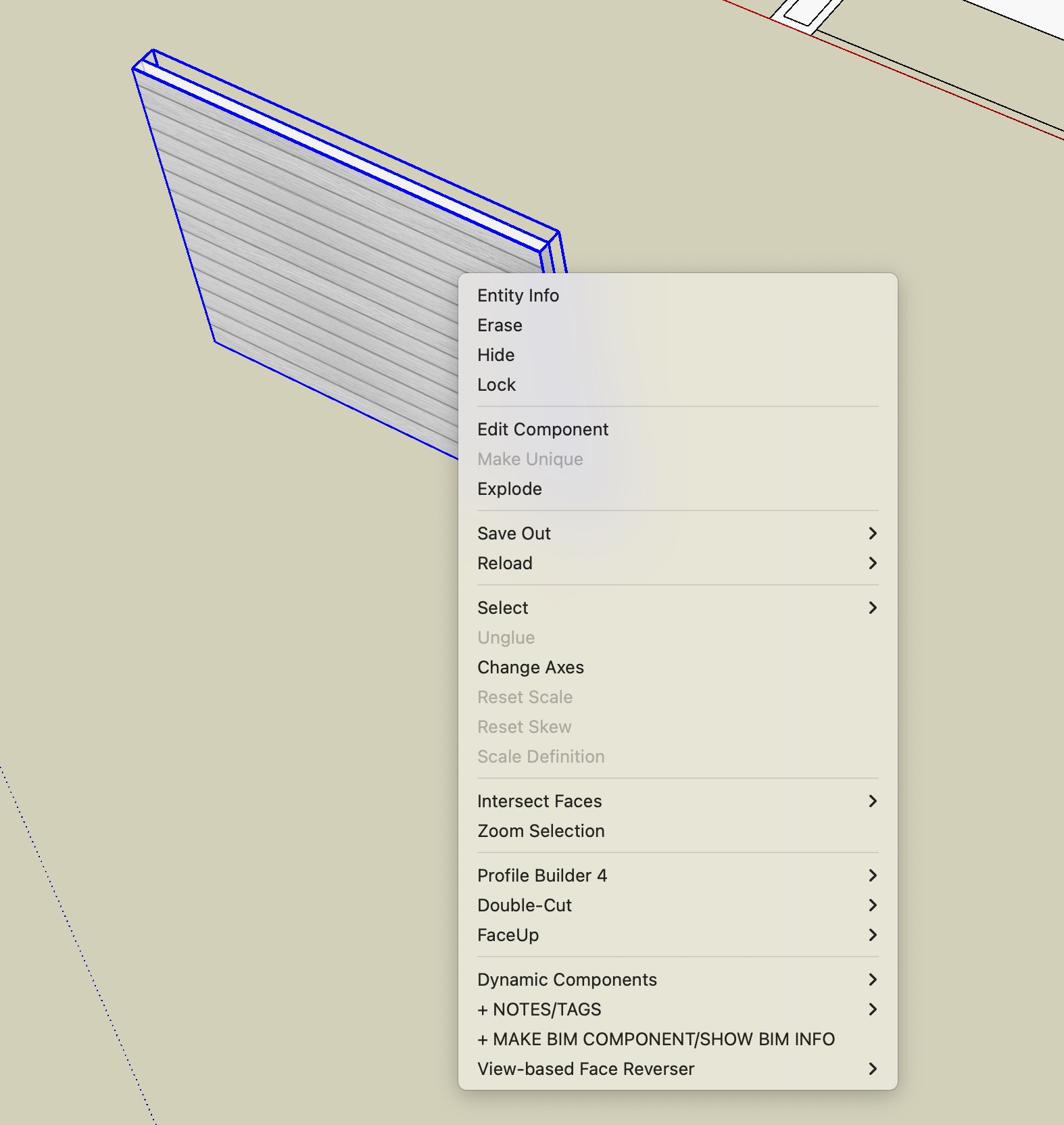Explode the selected component
The width and height of the screenshot is (1064, 1125).
click(509, 489)
